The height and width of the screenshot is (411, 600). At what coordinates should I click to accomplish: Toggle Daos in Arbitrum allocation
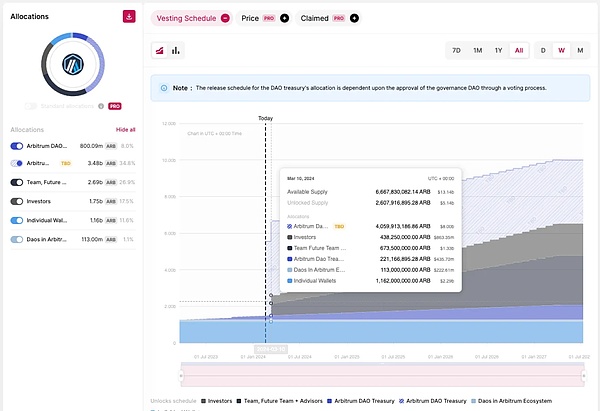(x=17, y=239)
